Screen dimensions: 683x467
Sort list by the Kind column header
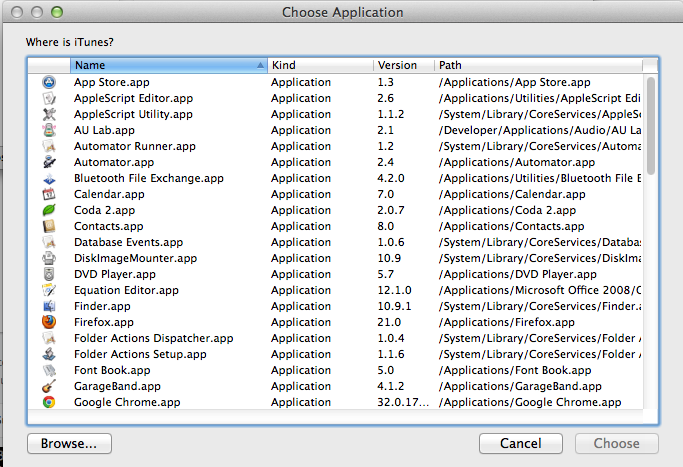tap(320, 65)
